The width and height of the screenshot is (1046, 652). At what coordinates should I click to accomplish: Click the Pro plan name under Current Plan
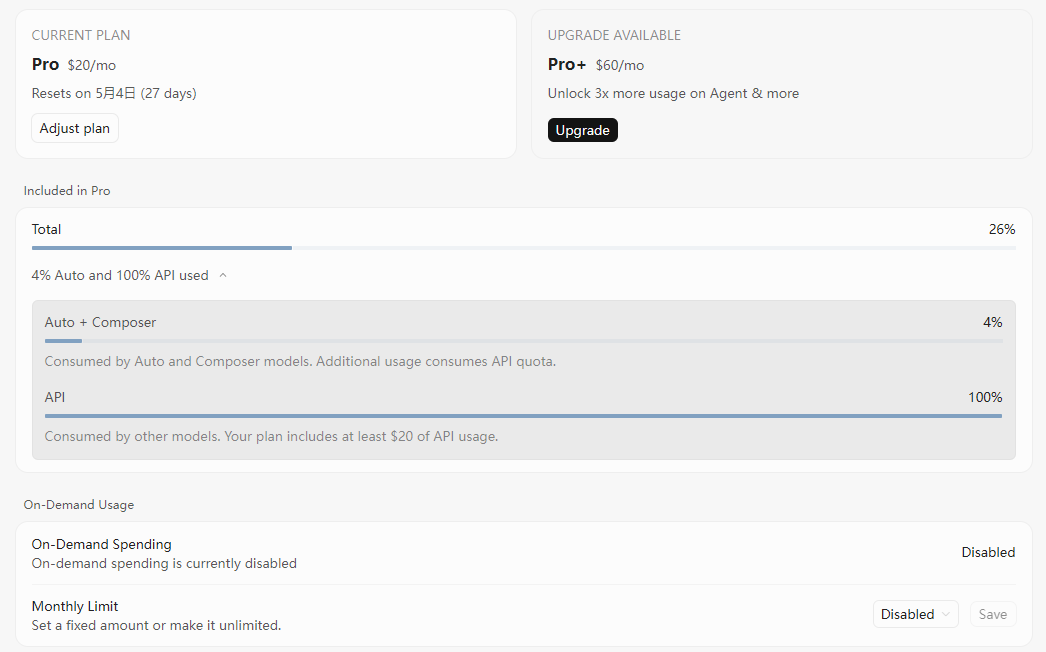pos(46,64)
